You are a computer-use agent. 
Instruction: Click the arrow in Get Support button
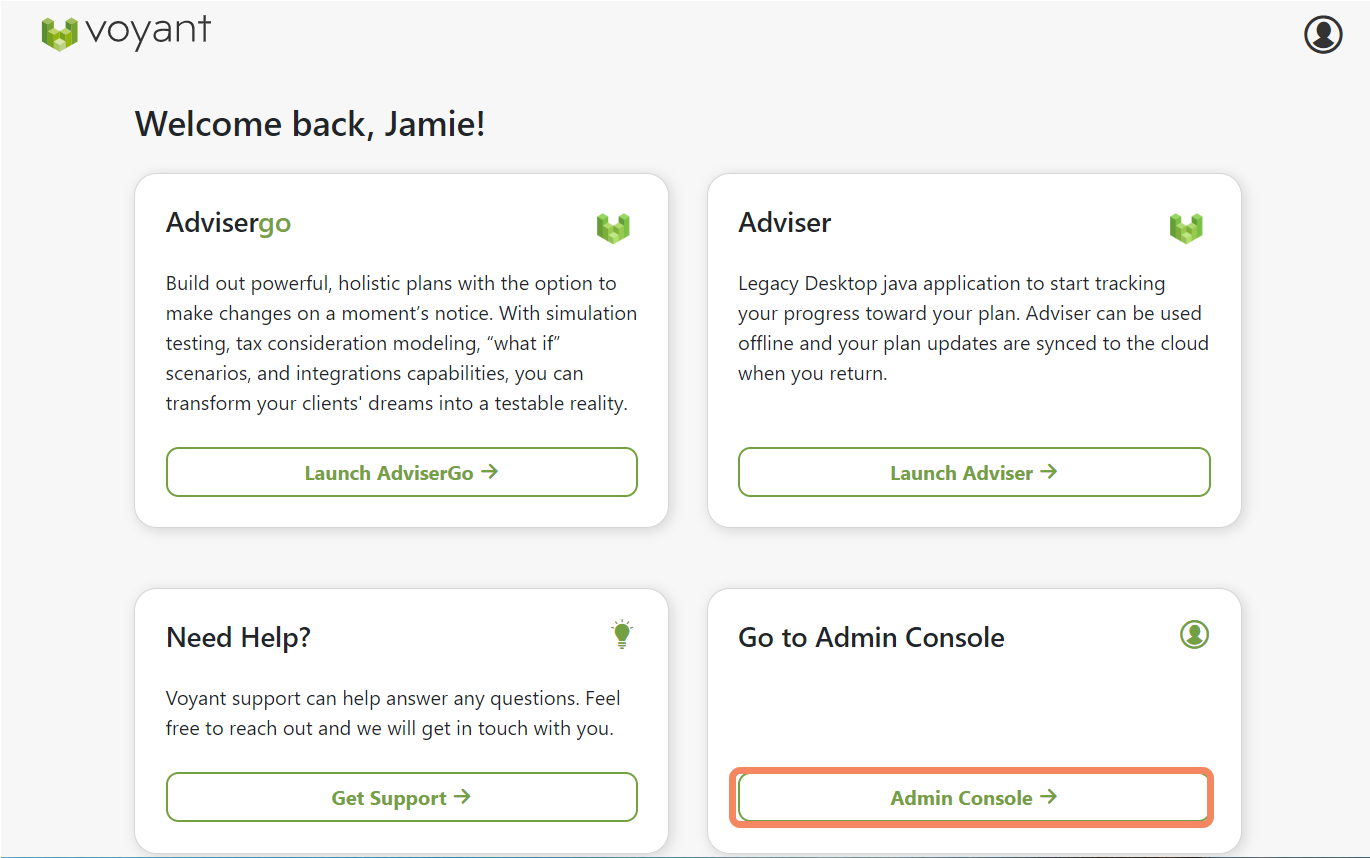click(x=462, y=797)
